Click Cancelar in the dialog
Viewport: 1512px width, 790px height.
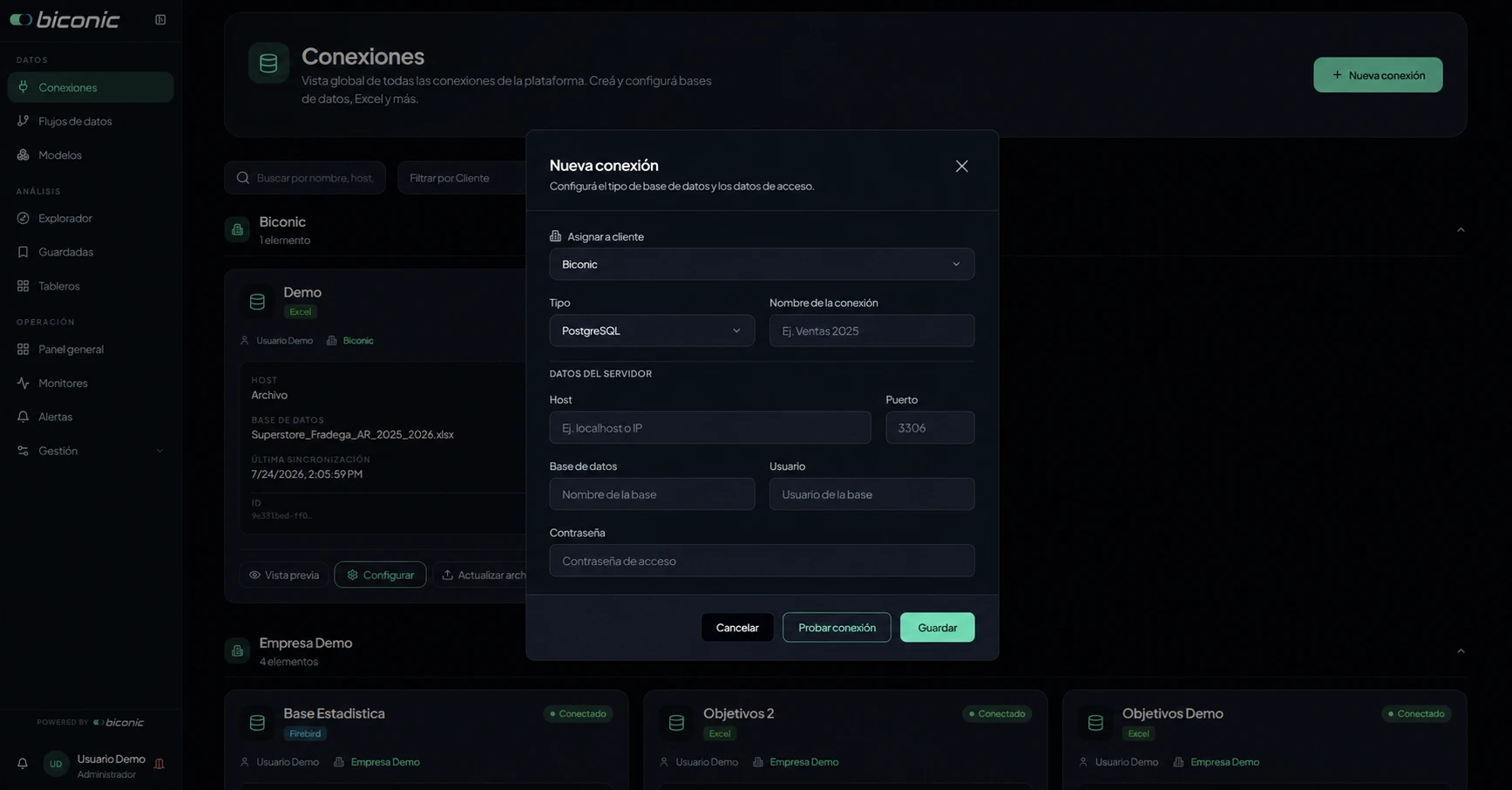point(737,628)
